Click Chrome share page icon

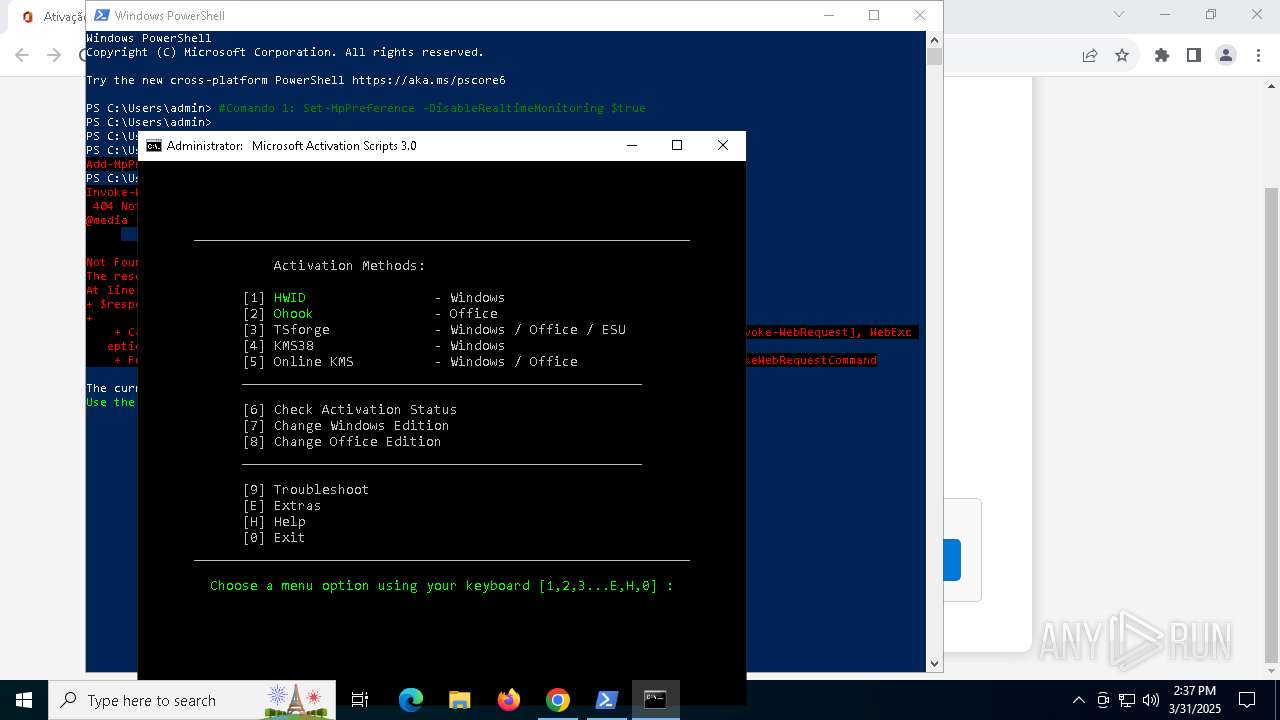click(x=1090, y=55)
